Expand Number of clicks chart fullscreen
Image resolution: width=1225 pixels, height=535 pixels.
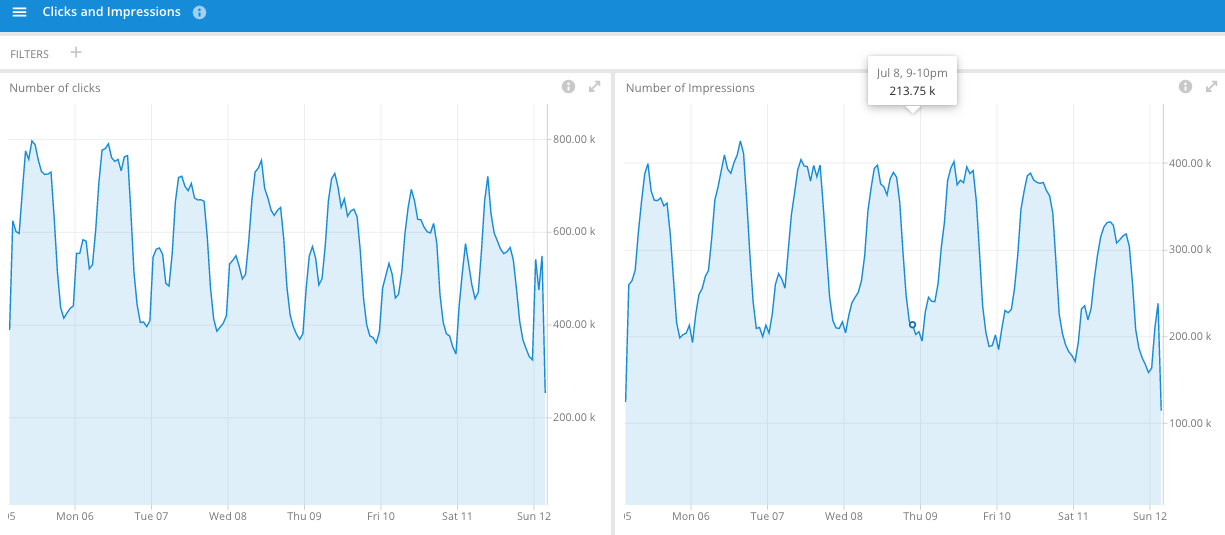click(595, 87)
